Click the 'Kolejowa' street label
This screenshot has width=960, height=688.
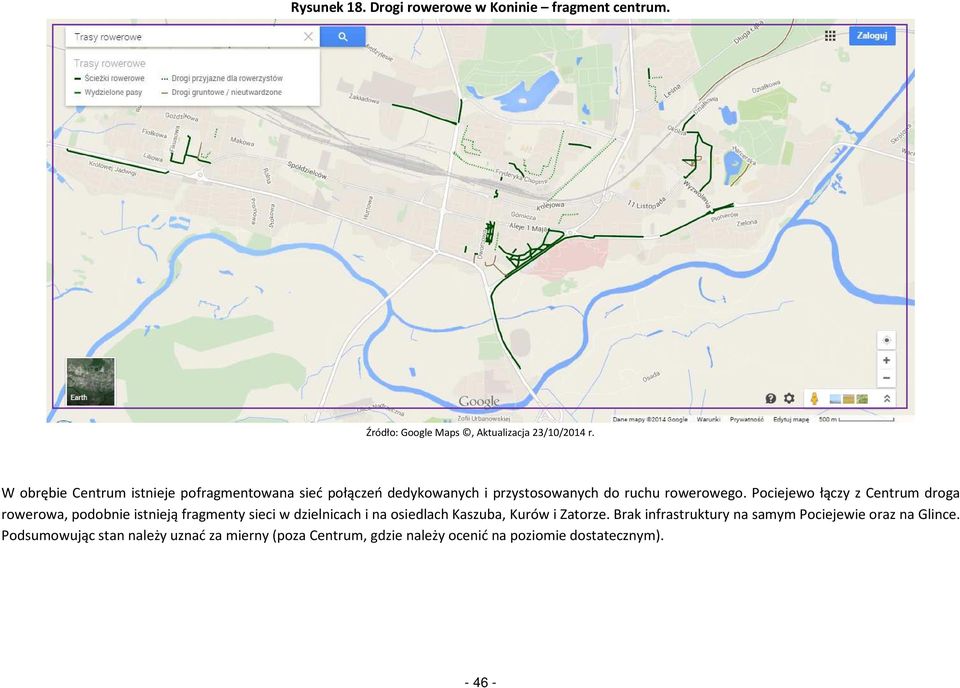550,206
